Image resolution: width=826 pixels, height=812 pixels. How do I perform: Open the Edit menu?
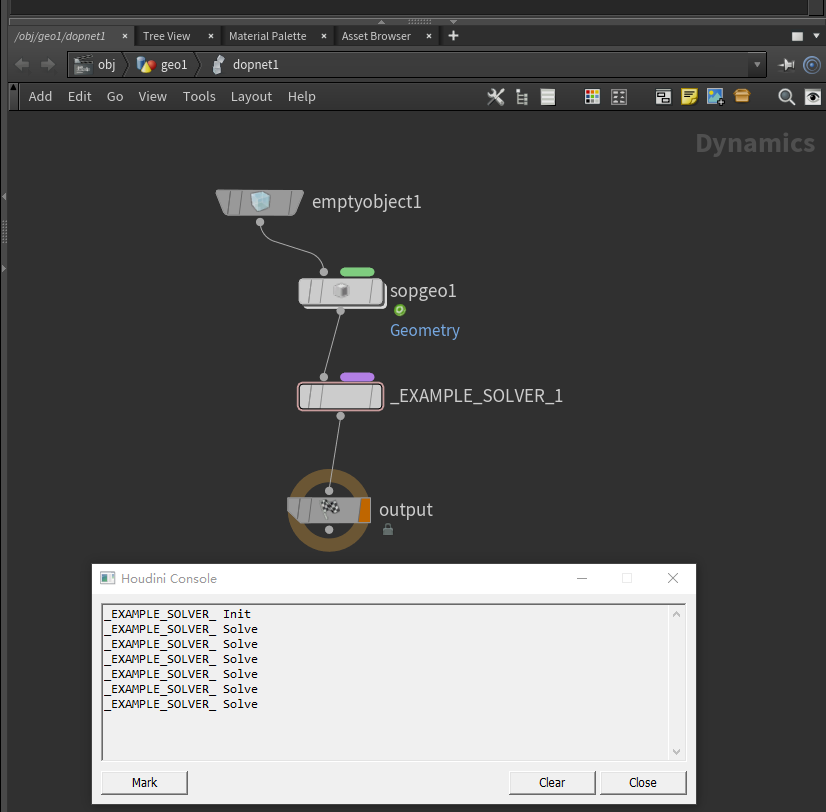click(x=80, y=97)
